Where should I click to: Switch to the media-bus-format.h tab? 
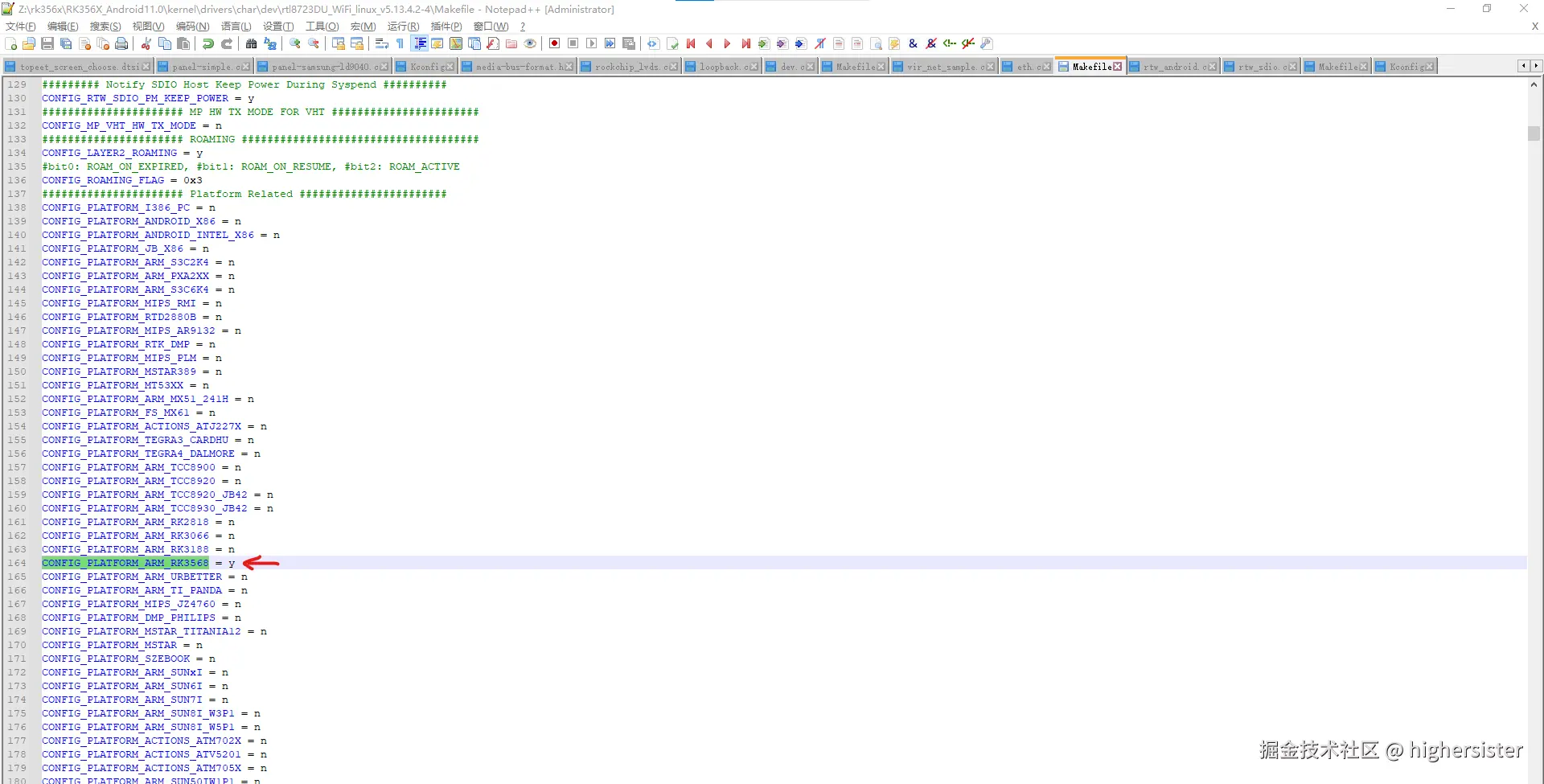coord(519,67)
